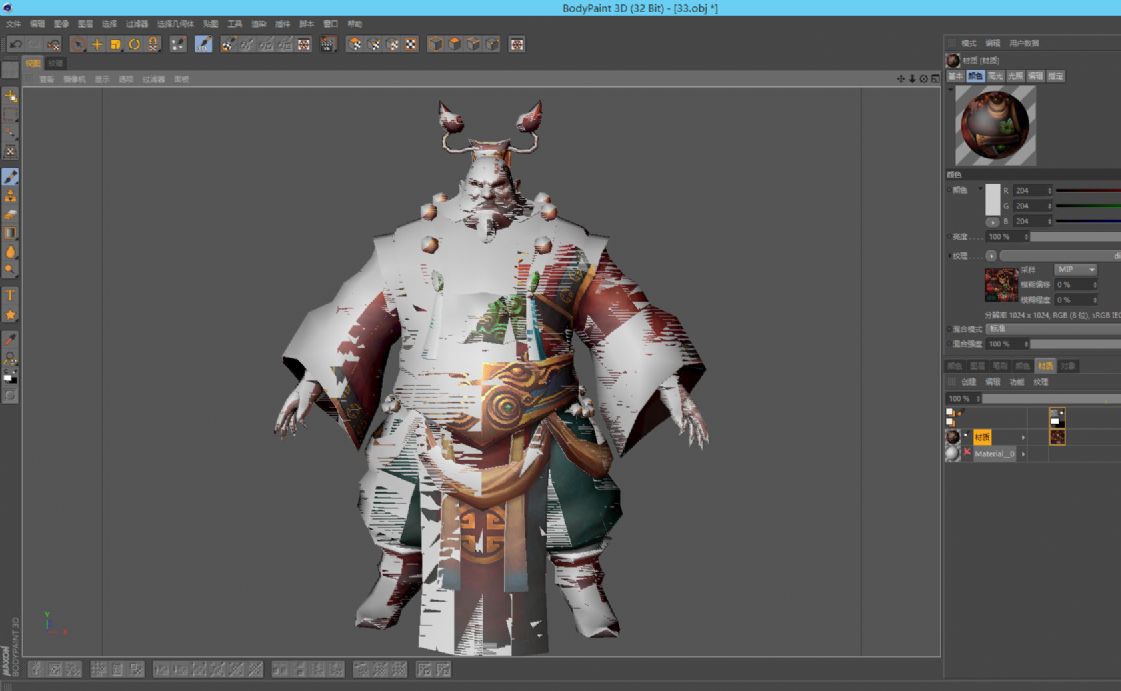Click the red R channel slider
The height and width of the screenshot is (691, 1121).
coord(1088,191)
